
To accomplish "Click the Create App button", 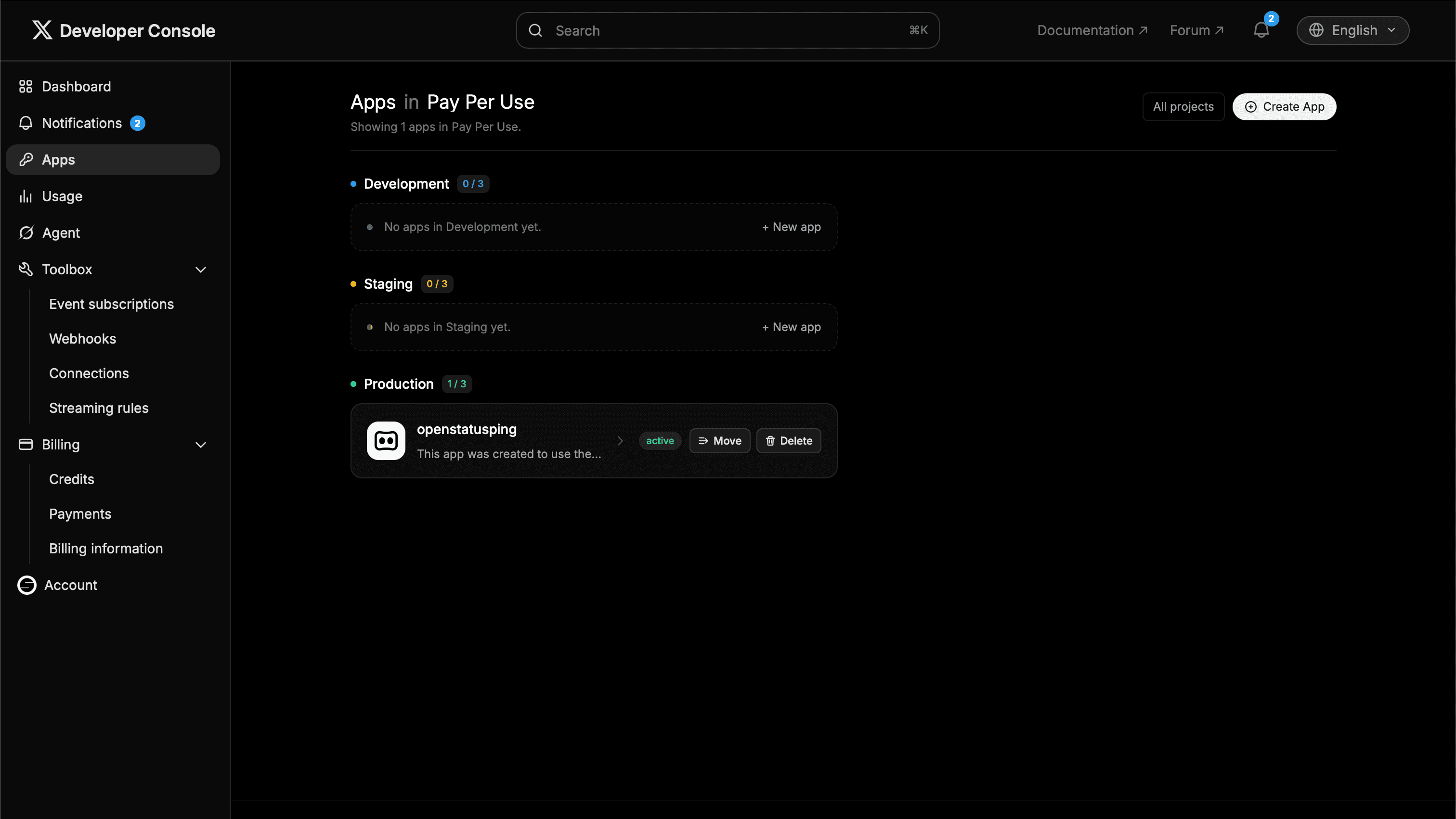I will click(x=1284, y=107).
